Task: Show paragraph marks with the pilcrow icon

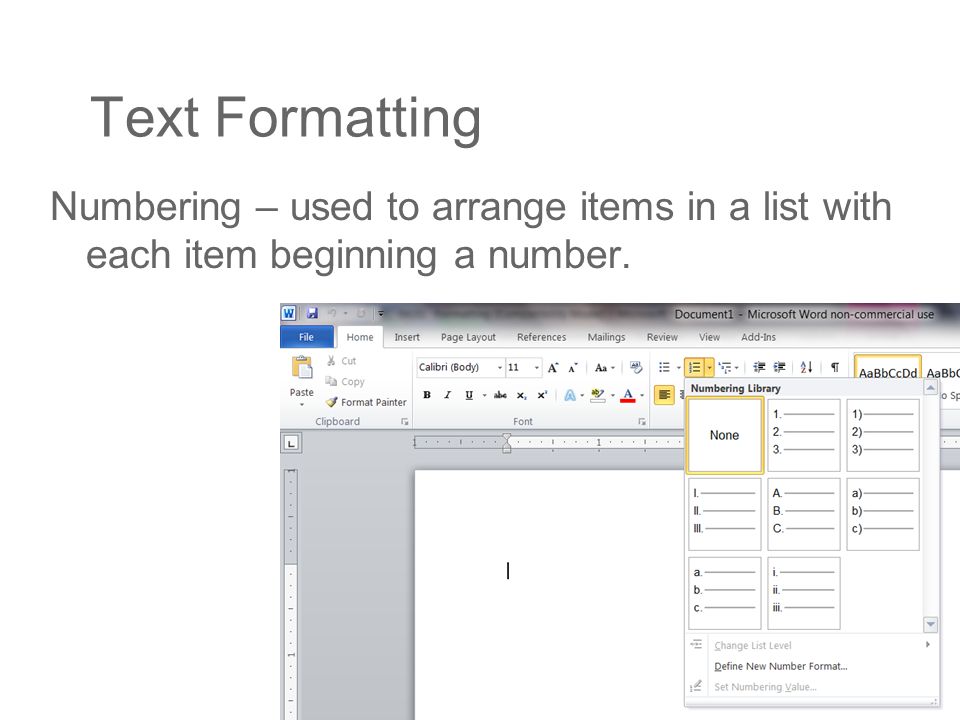Action: [x=834, y=367]
